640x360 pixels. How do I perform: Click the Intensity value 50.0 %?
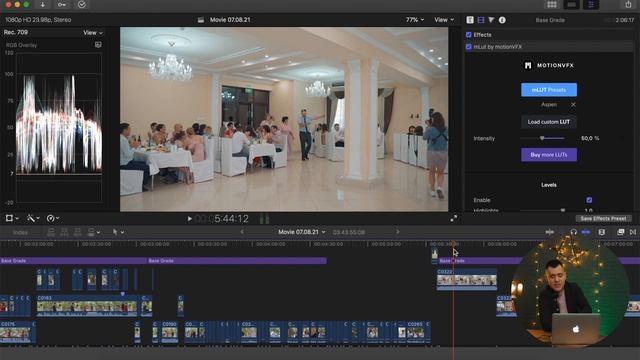(x=590, y=138)
